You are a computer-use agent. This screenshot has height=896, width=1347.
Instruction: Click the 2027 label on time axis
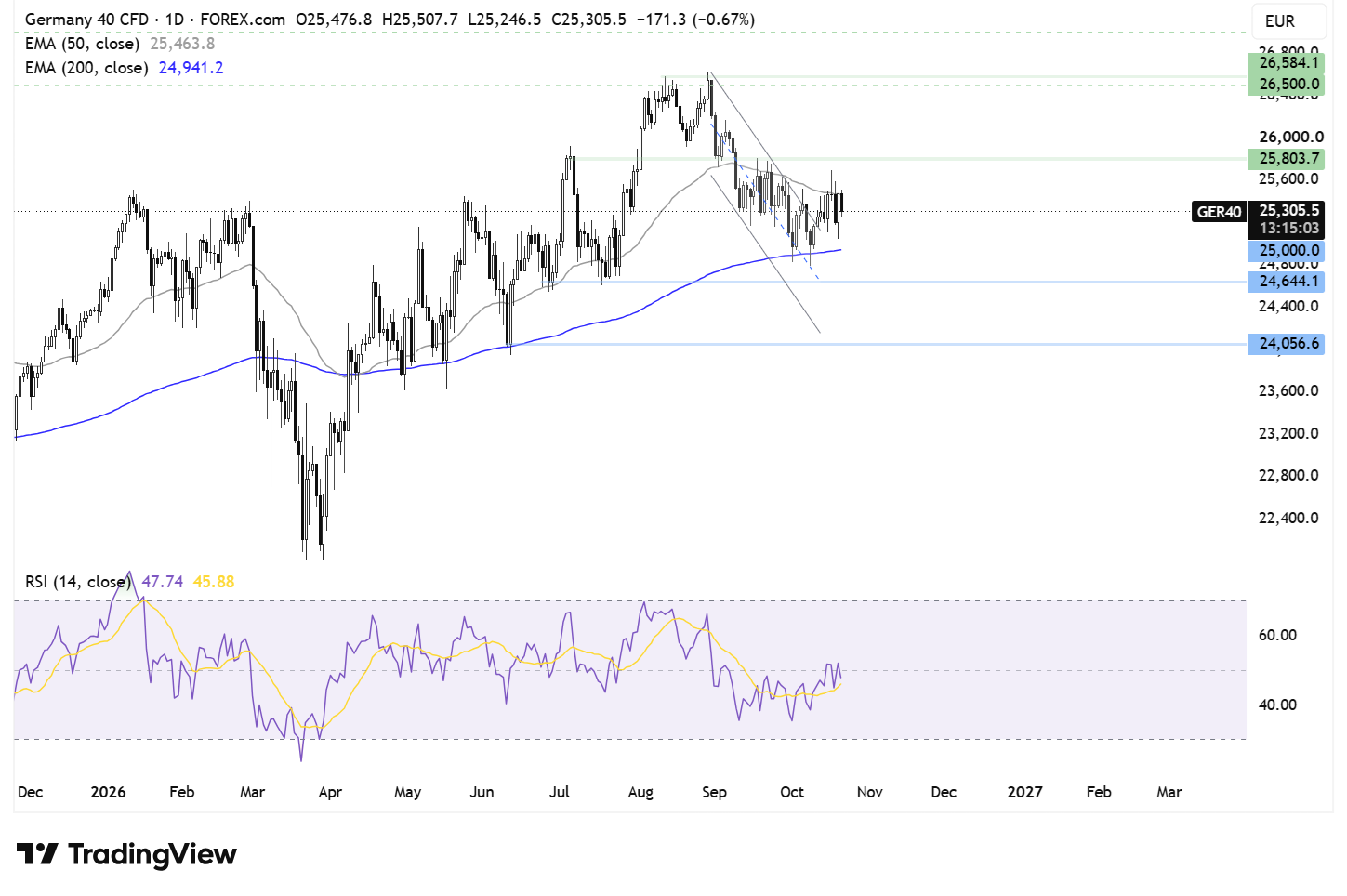pos(1024,793)
